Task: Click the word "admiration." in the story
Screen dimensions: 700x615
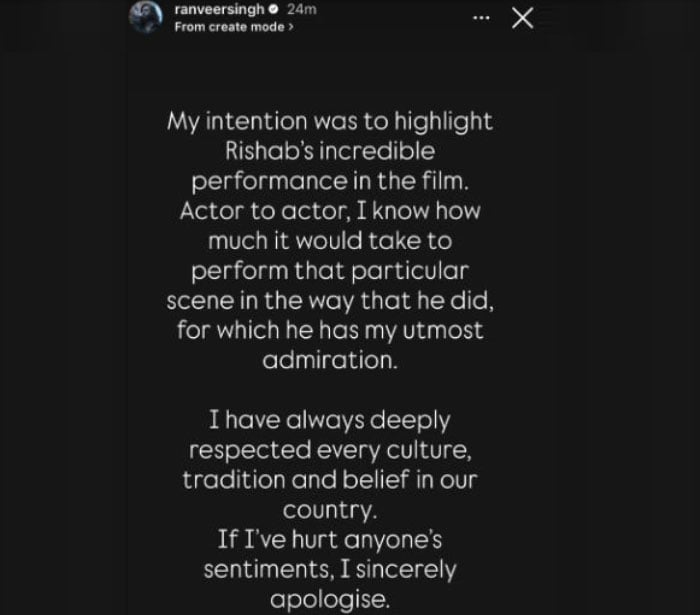Action: click(x=329, y=360)
